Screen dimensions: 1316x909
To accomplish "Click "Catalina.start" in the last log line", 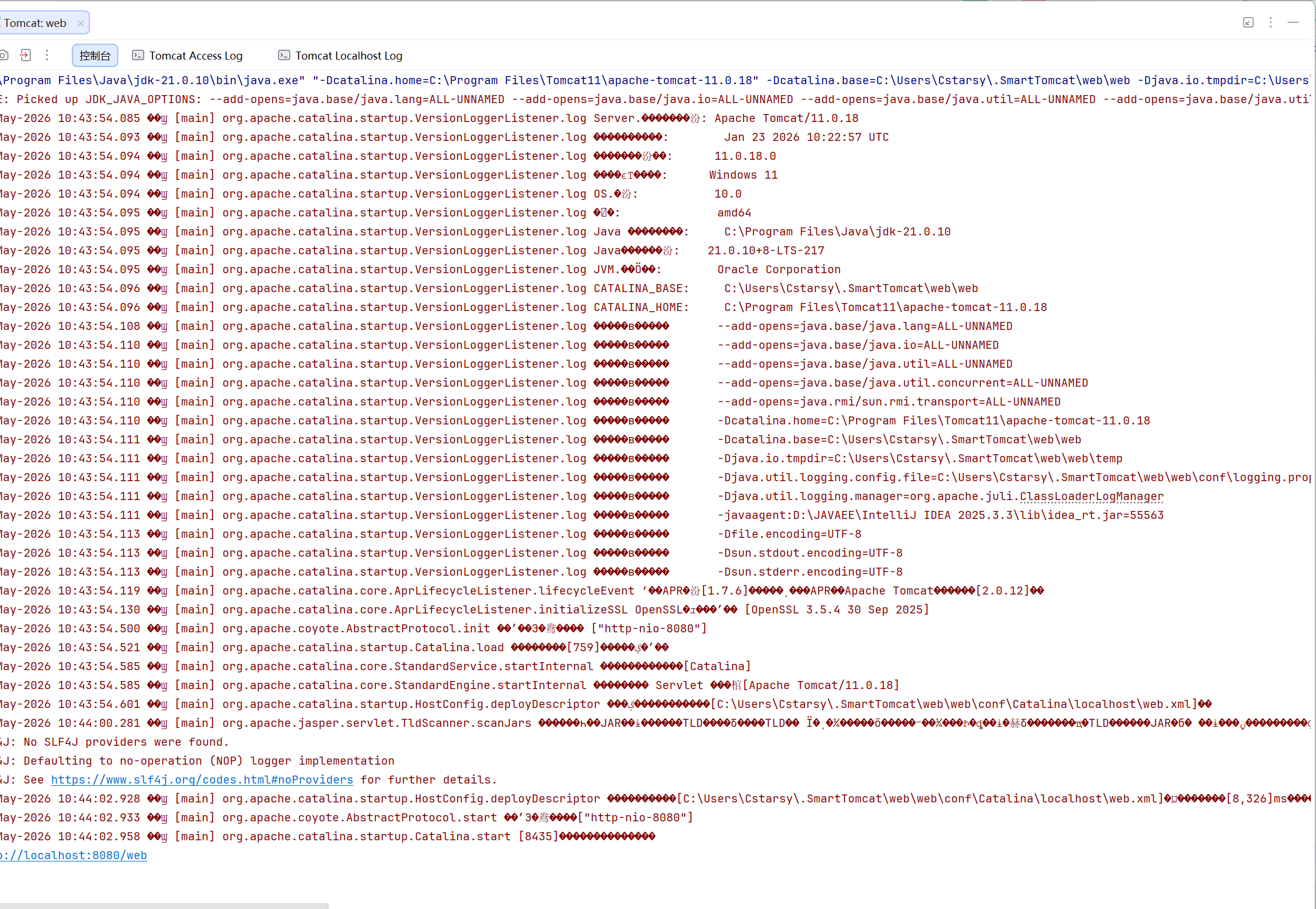I will coord(463,836).
